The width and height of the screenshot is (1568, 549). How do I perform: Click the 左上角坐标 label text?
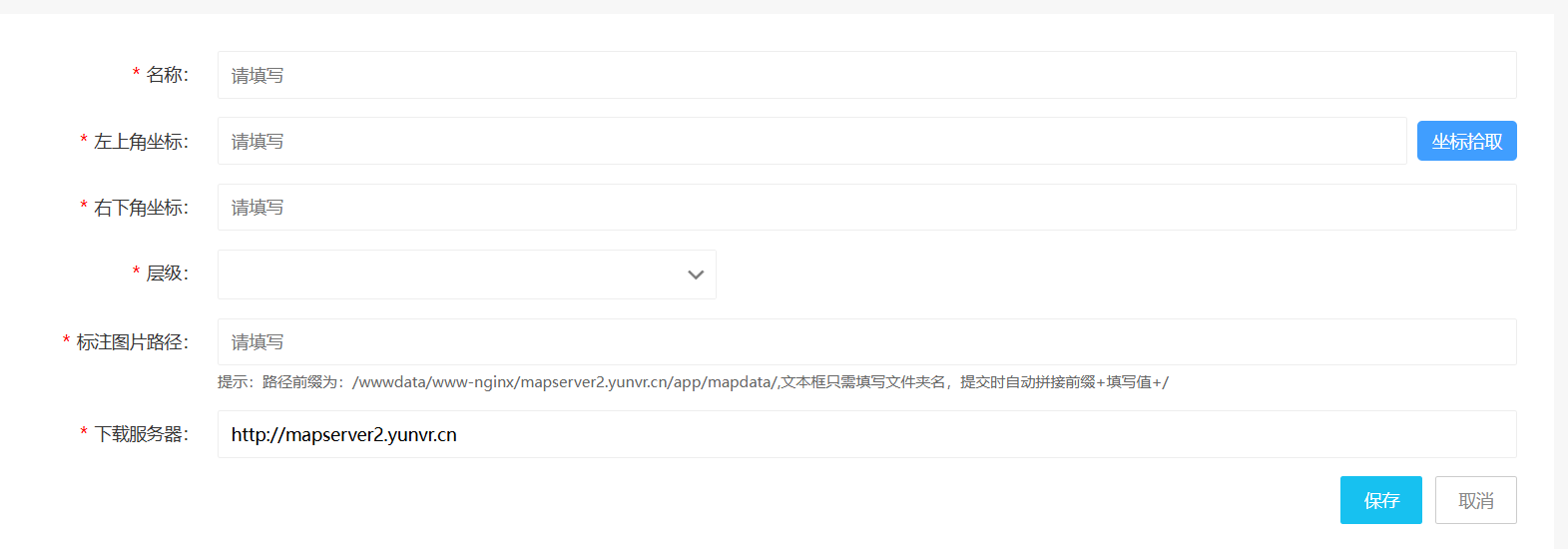point(141,142)
